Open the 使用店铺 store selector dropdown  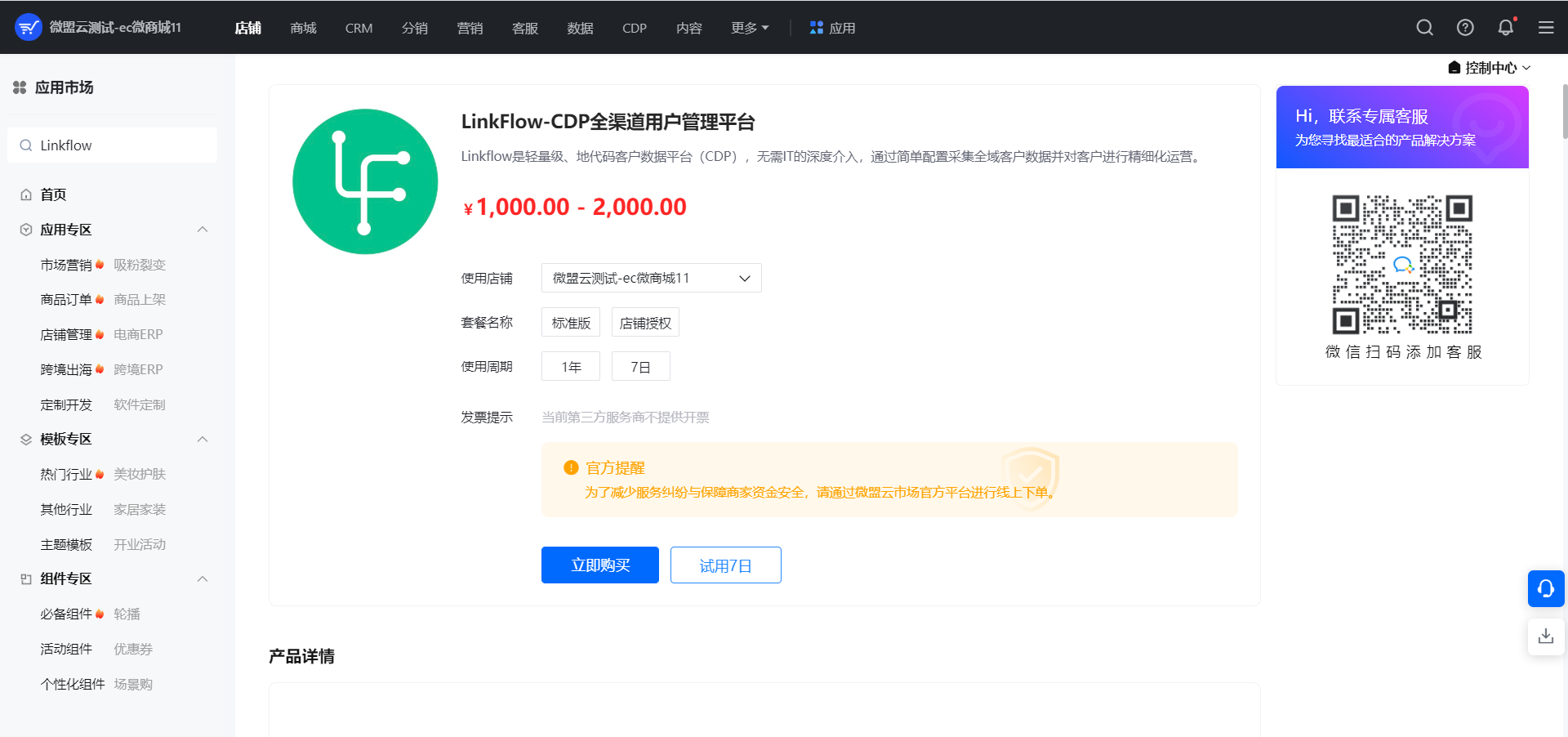tap(650, 278)
